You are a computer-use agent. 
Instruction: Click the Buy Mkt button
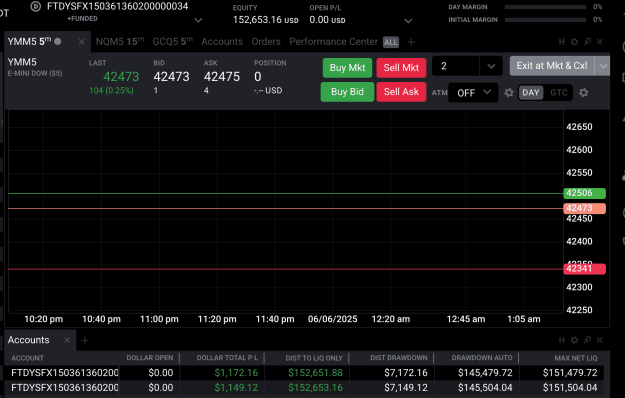pos(347,68)
